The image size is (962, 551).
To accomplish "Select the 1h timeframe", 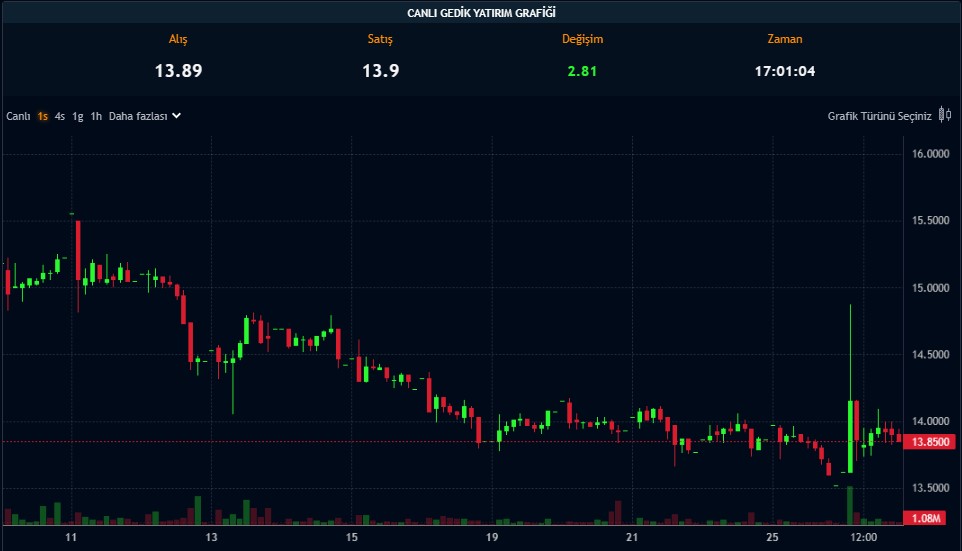I will (96, 116).
